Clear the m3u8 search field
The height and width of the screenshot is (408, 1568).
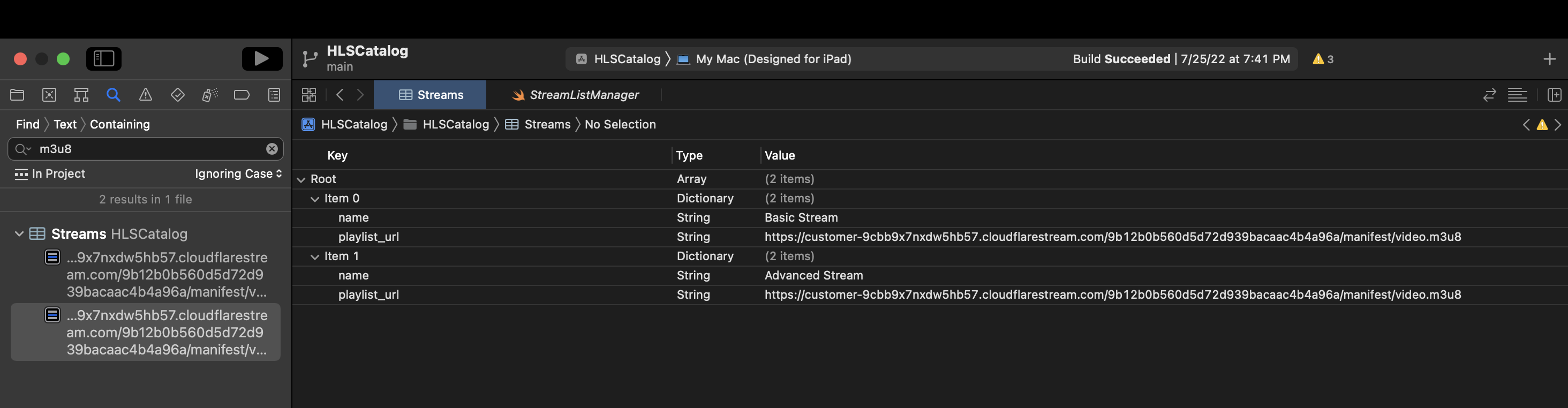pyautogui.click(x=272, y=149)
